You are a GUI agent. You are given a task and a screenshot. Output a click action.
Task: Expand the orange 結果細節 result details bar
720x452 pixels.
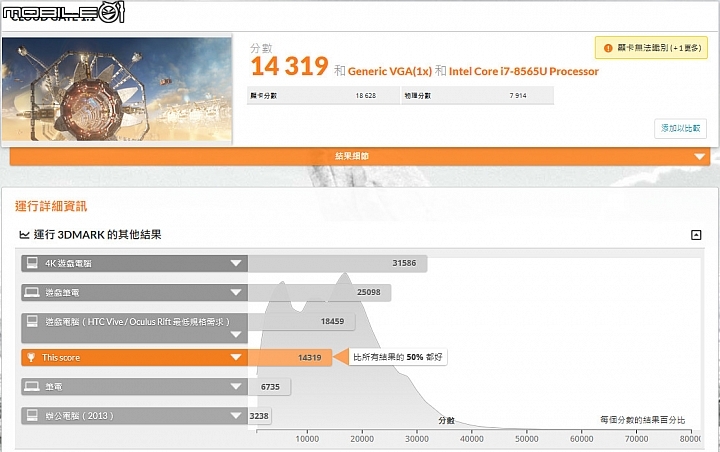click(360, 156)
